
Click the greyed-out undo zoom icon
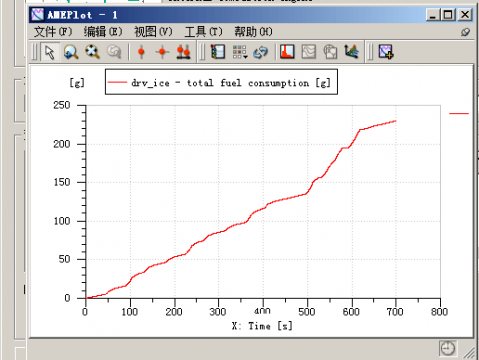click(x=114, y=52)
